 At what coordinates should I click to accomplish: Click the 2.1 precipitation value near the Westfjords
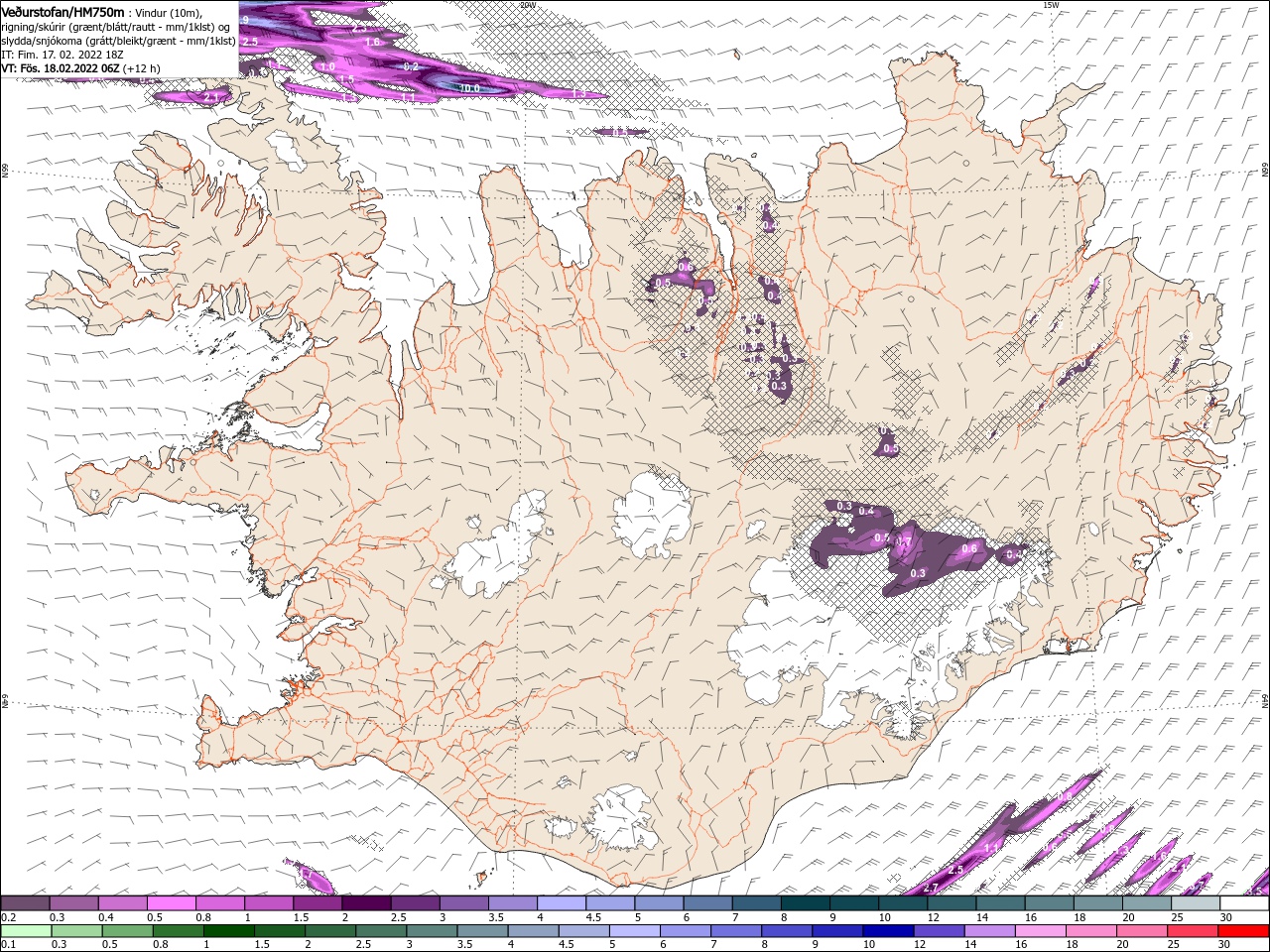pos(210,97)
